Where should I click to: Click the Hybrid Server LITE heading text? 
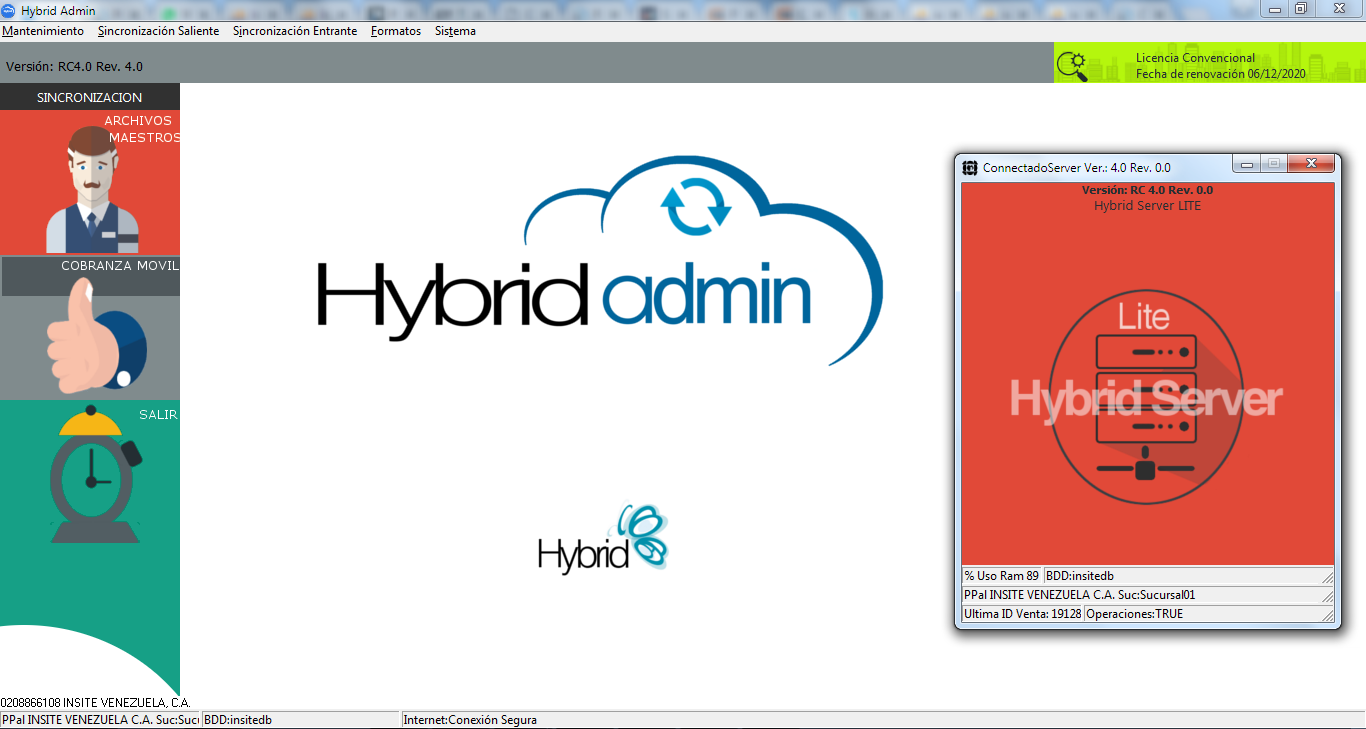pos(1147,206)
